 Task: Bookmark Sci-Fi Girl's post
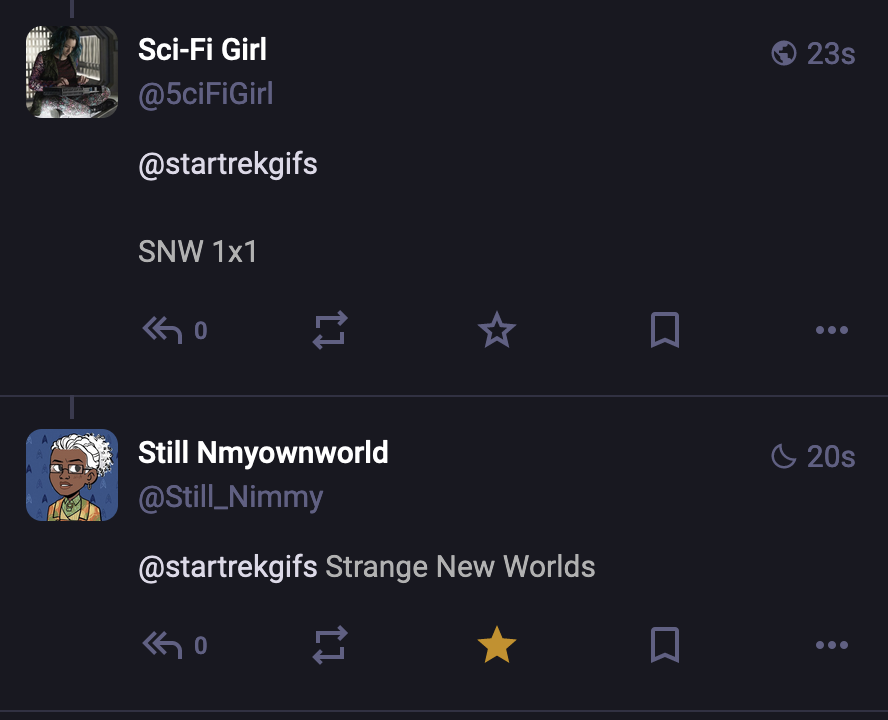click(664, 330)
